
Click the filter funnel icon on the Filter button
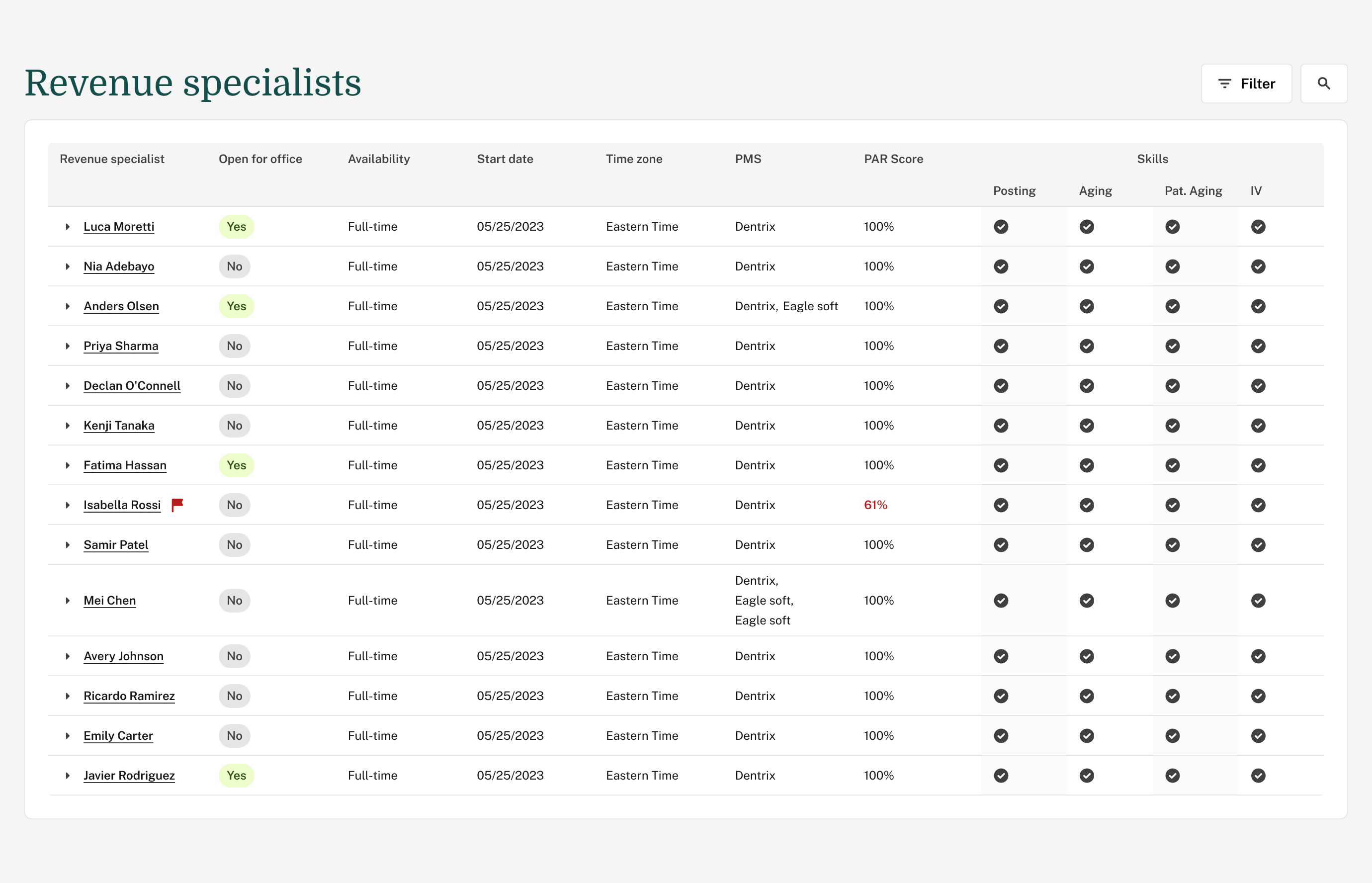1224,83
